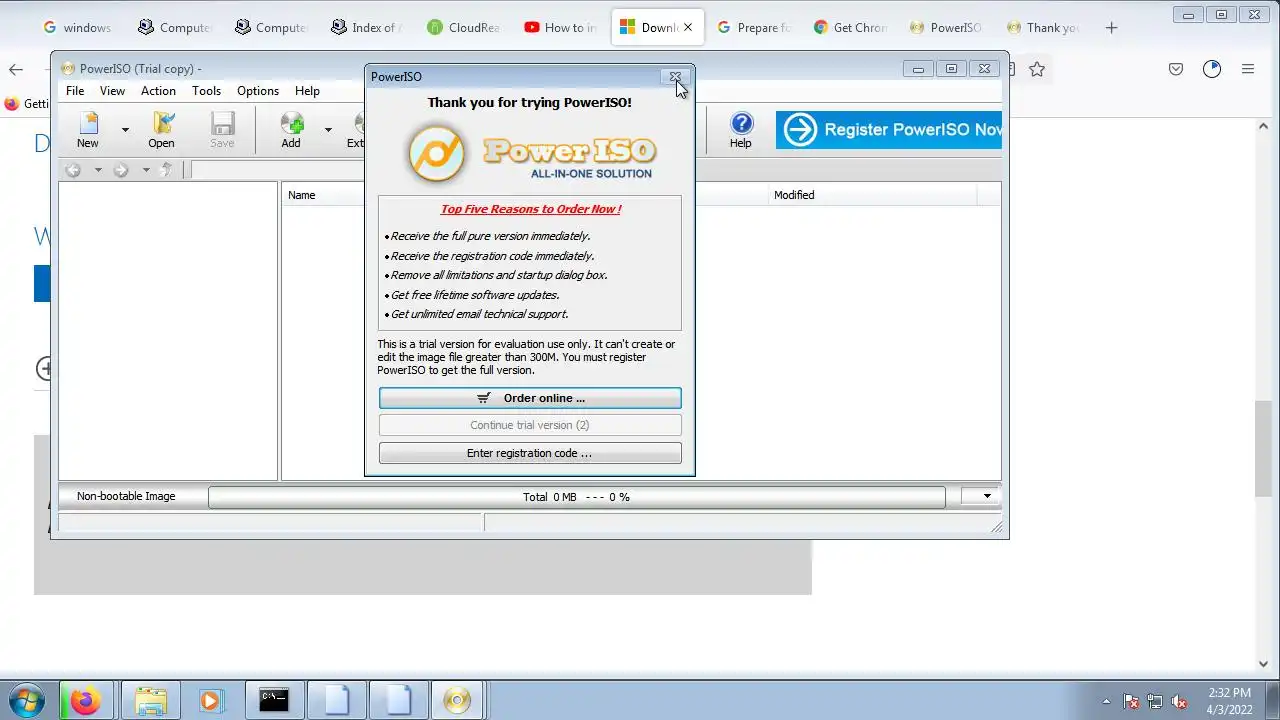Click the New image file toolbar icon
Viewport: 1280px width, 720px height.
coord(88,130)
